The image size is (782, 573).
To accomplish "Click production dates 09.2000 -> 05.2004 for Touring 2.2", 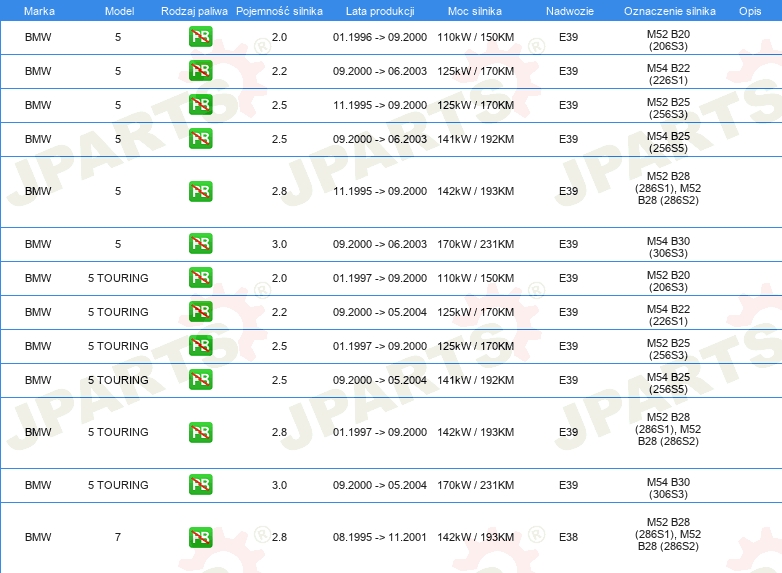I will (x=380, y=312).
